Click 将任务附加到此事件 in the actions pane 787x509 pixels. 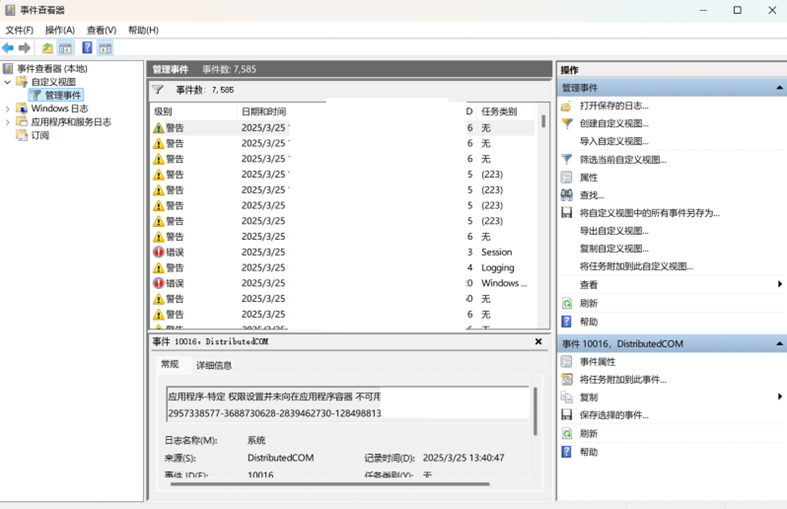point(622,380)
